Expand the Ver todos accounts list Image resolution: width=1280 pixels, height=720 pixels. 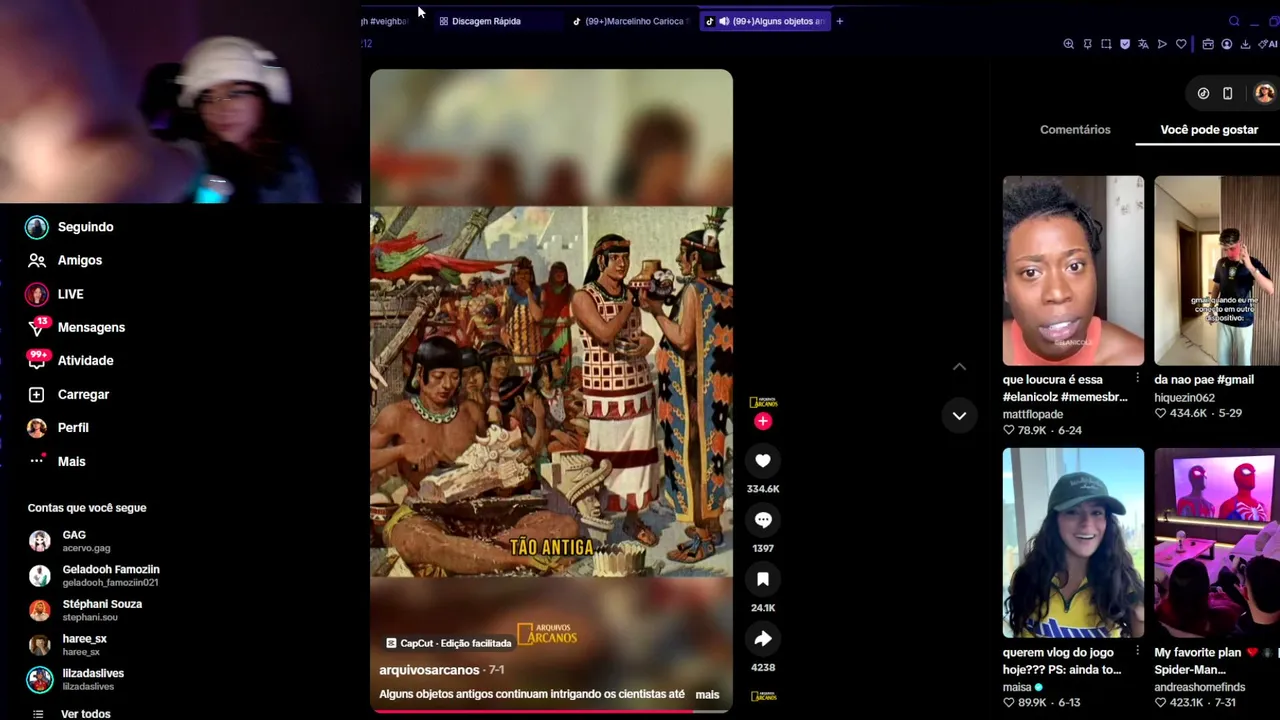pos(71,714)
